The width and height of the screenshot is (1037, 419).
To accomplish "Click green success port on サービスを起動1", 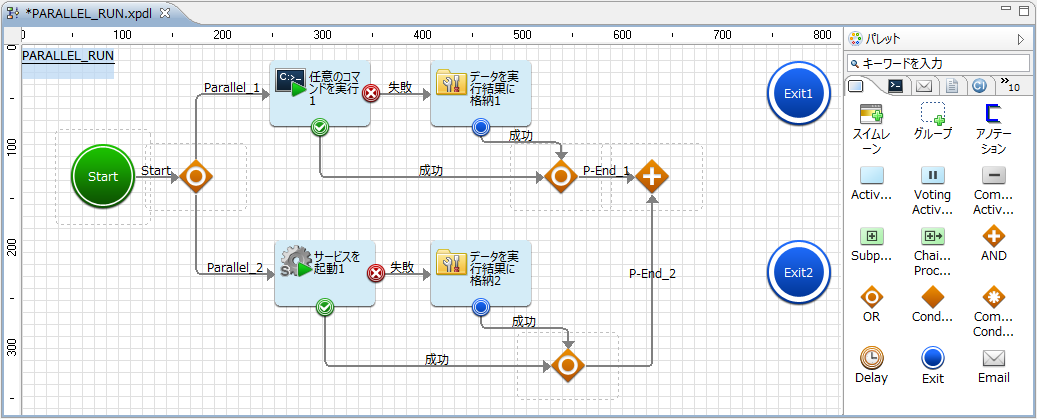I will point(325,307).
